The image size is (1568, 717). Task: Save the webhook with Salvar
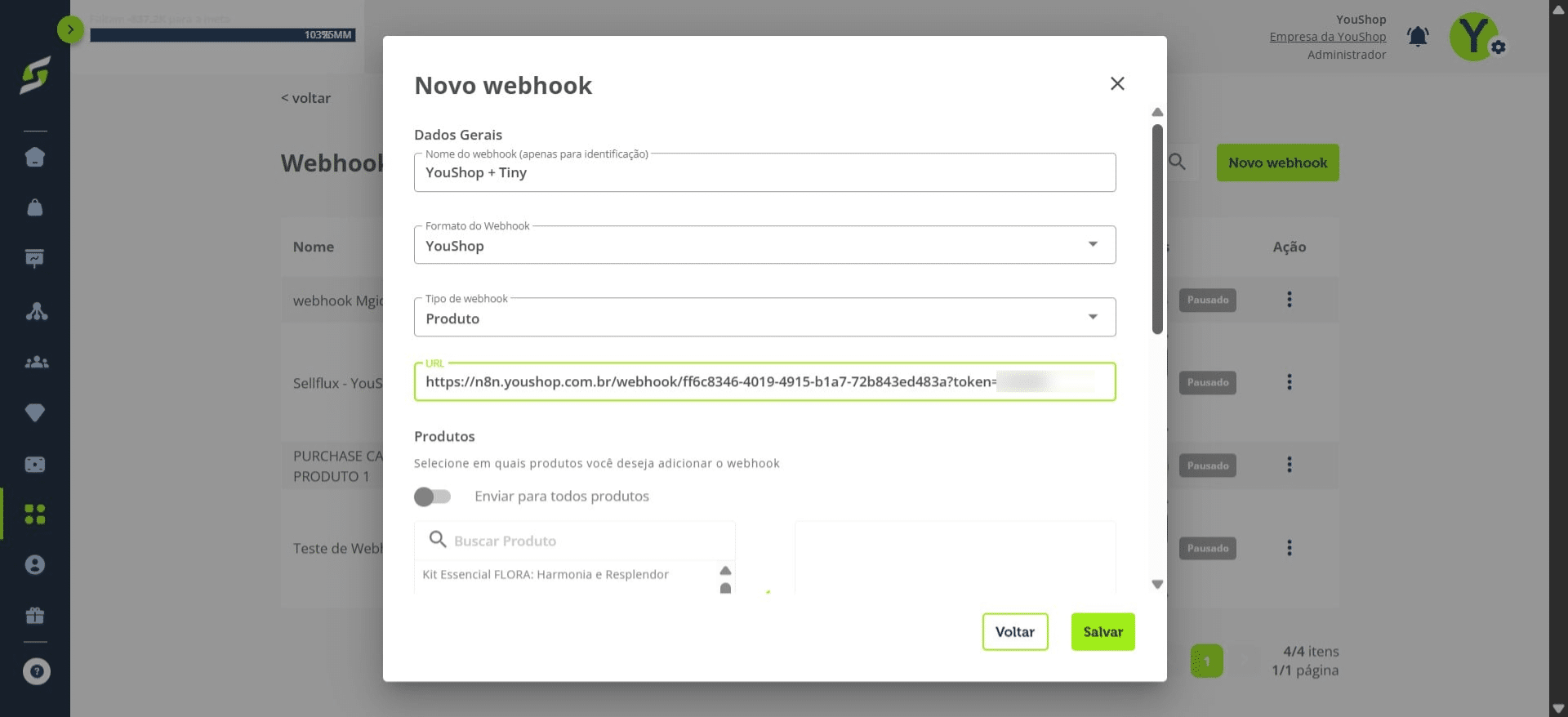tap(1102, 631)
